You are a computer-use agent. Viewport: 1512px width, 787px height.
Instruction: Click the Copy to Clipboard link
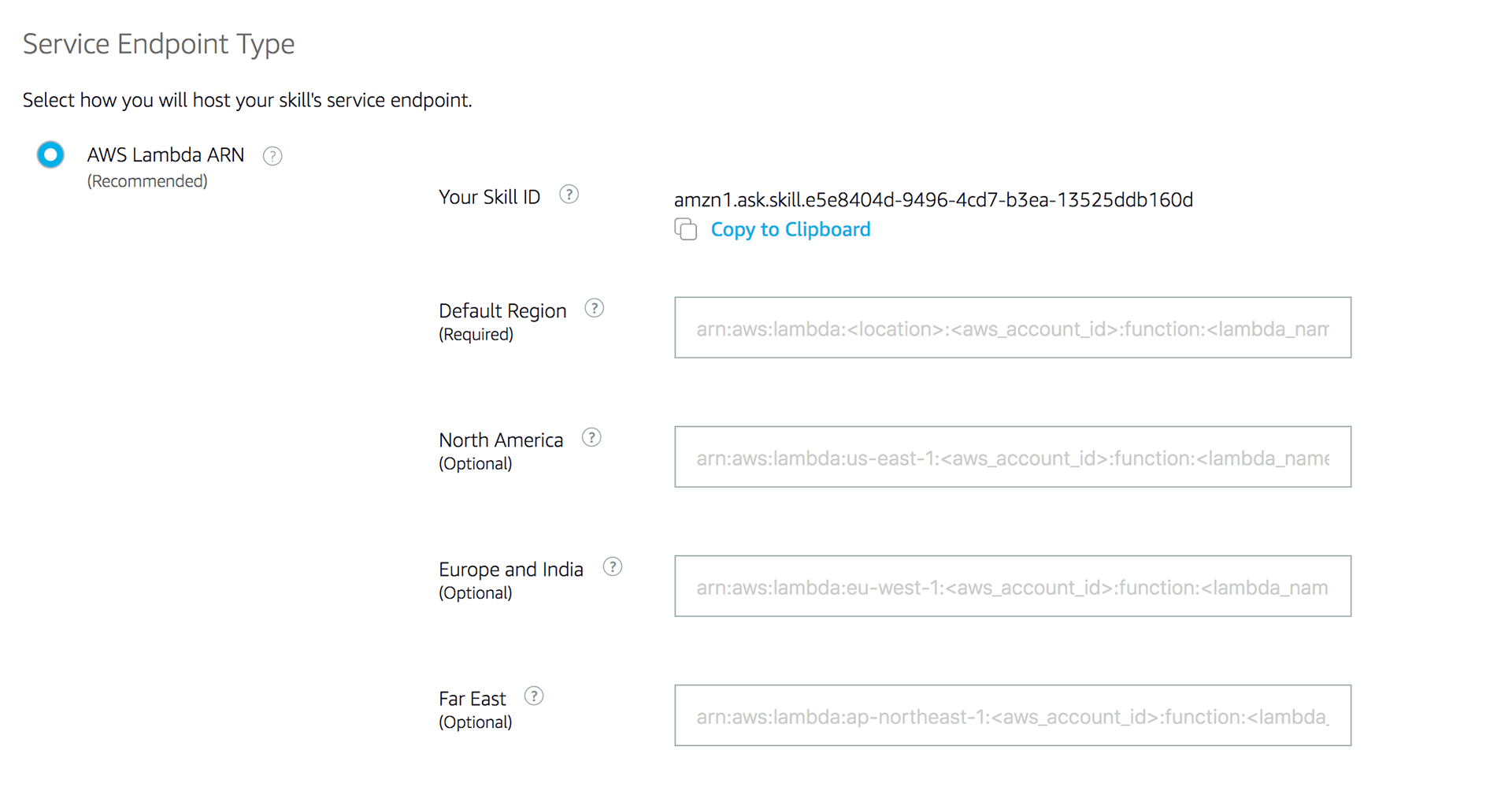point(791,229)
